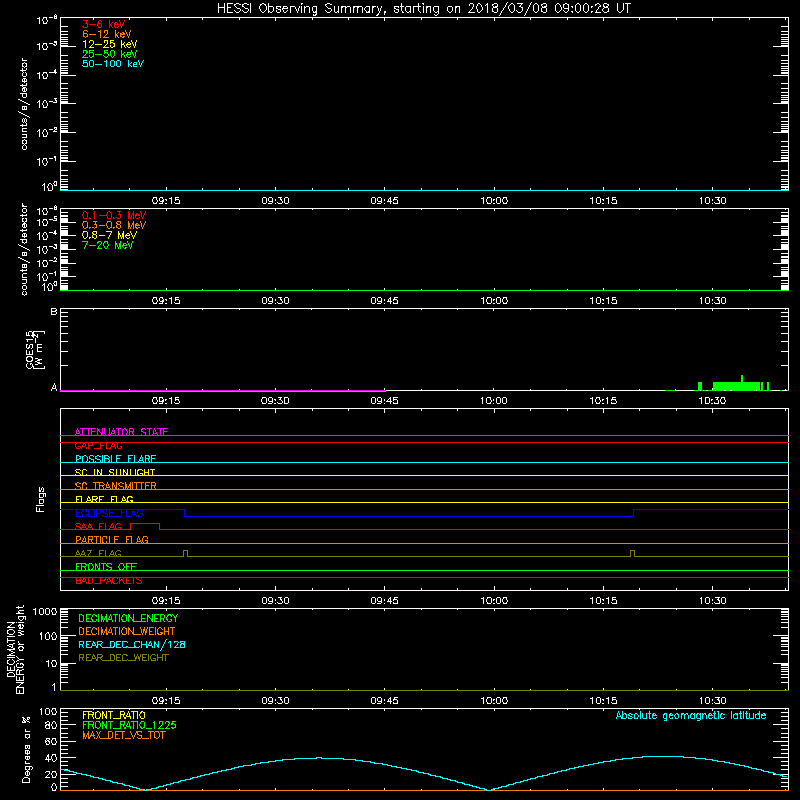The image size is (800, 800).
Task: Select the 50-100 keV legend label
Action: pyautogui.click(x=113, y=64)
